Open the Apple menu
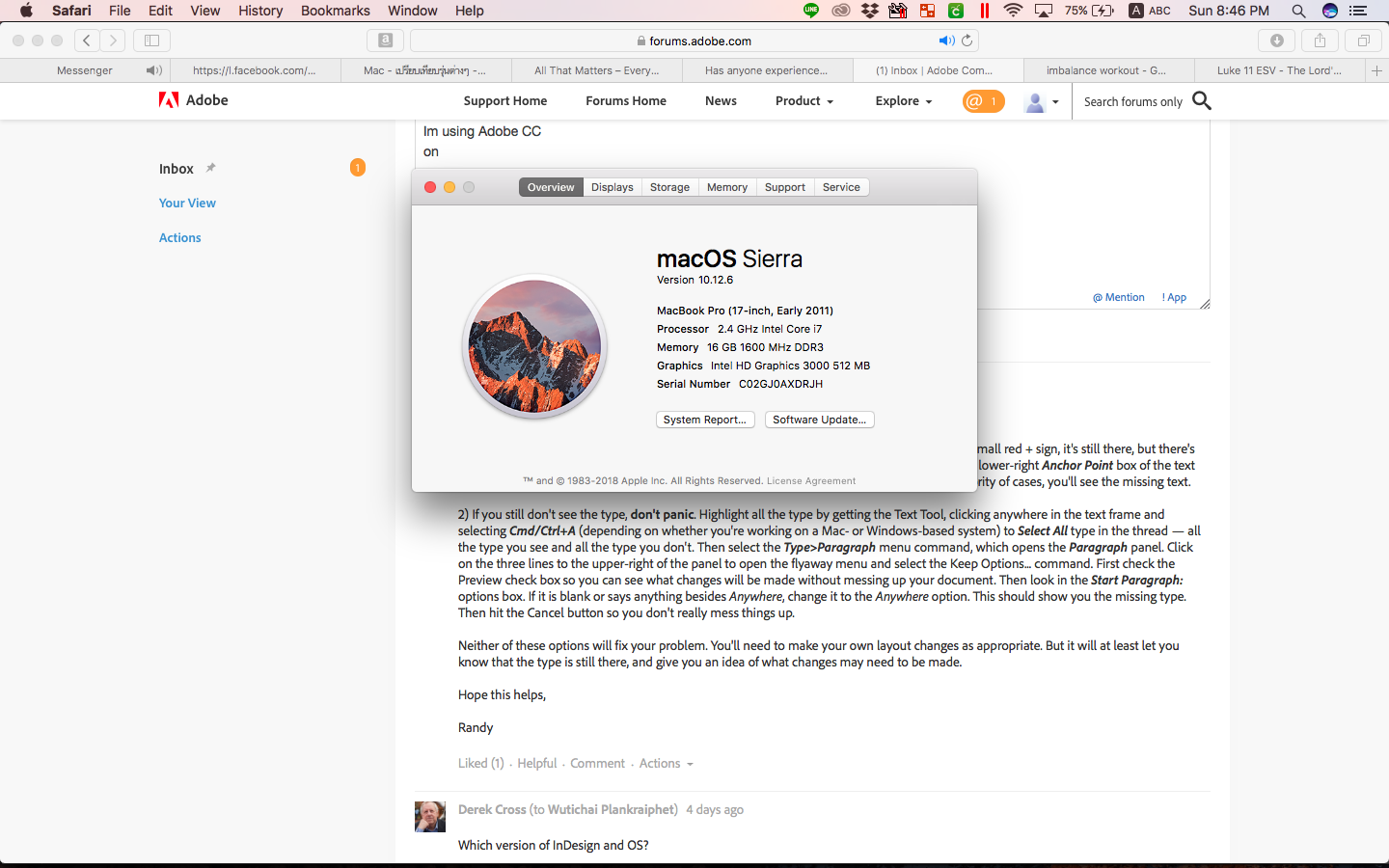This screenshot has width=1389, height=868. tap(26, 11)
